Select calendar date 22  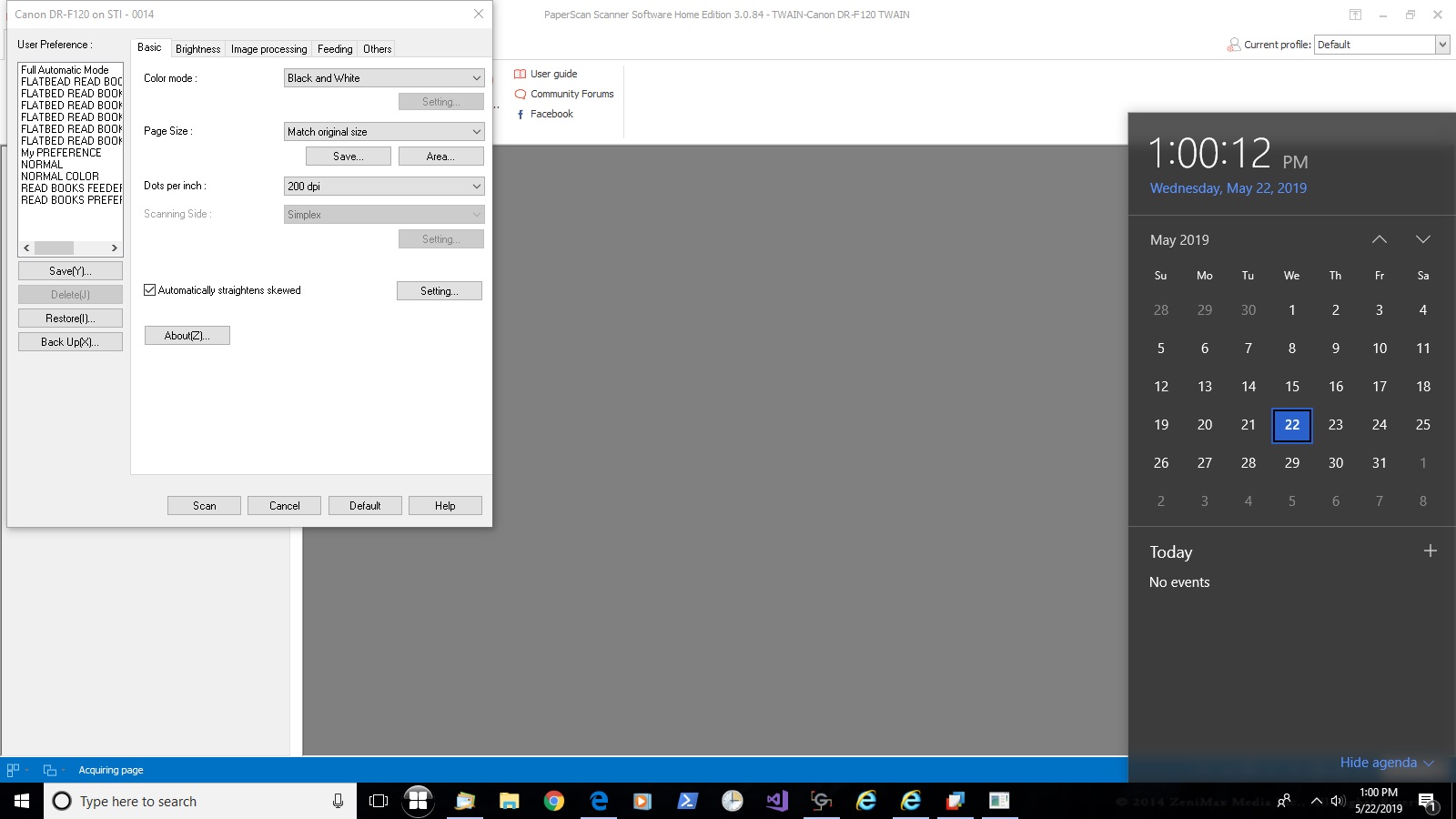(x=1292, y=425)
